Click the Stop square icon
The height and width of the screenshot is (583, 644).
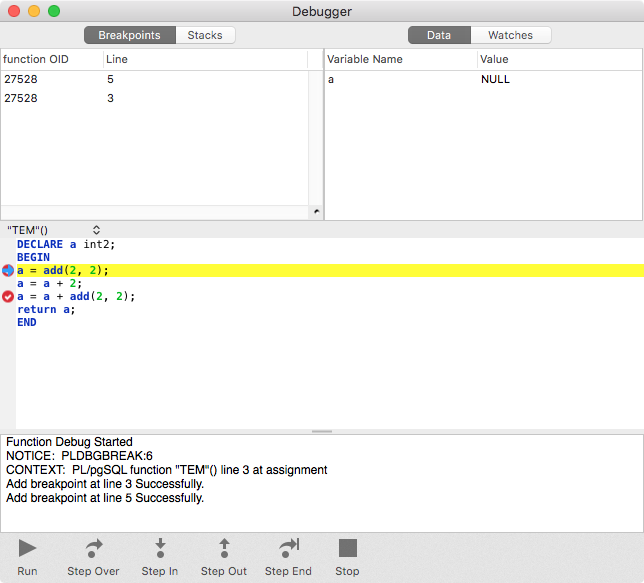tap(348, 548)
